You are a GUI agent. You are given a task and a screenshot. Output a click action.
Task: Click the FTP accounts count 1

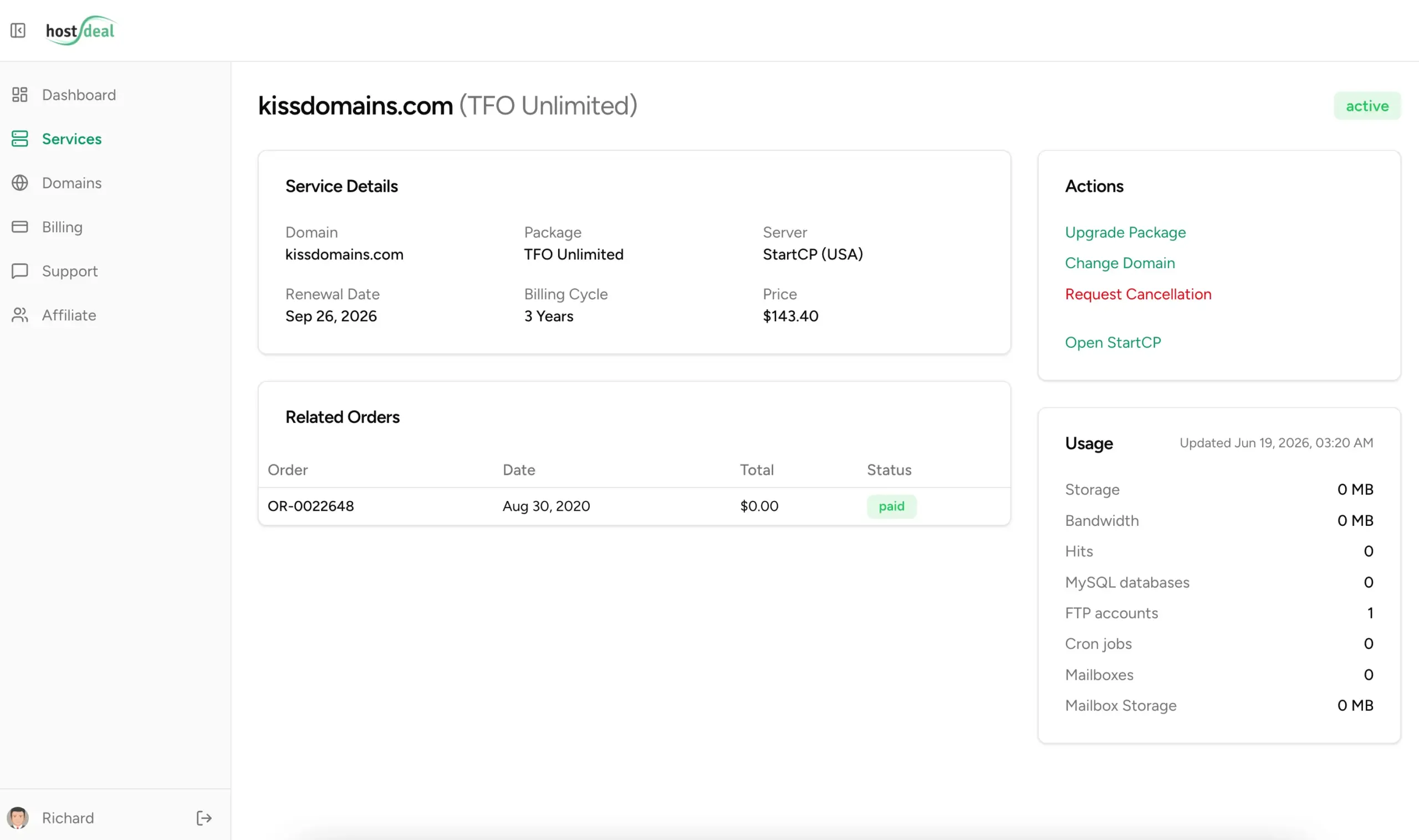[x=1370, y=613]
